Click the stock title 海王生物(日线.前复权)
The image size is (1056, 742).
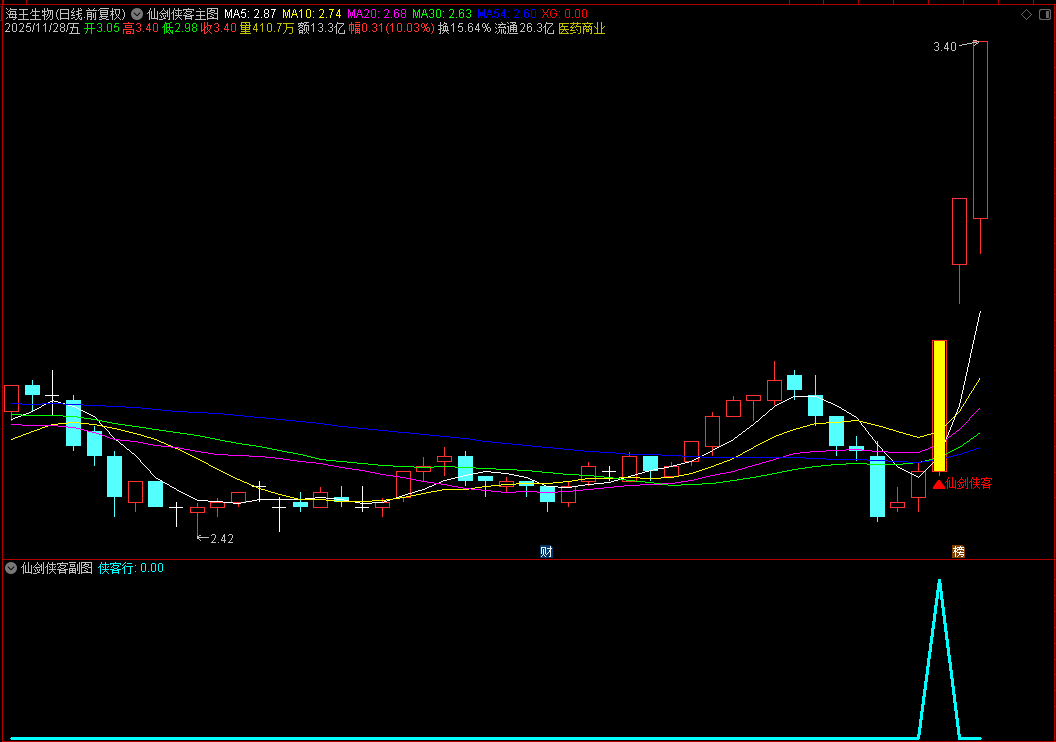tap(65, 13)
